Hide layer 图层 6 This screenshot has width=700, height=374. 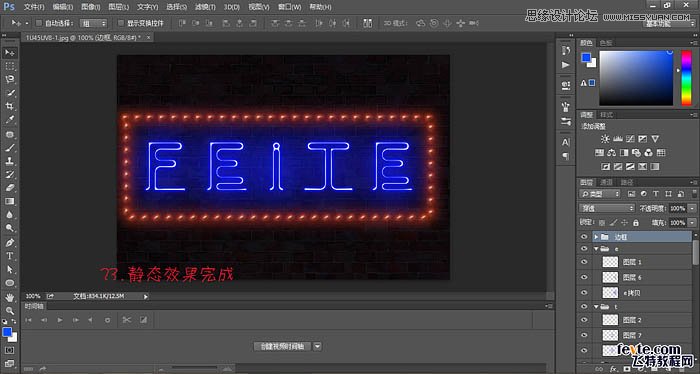pos(584,277)
